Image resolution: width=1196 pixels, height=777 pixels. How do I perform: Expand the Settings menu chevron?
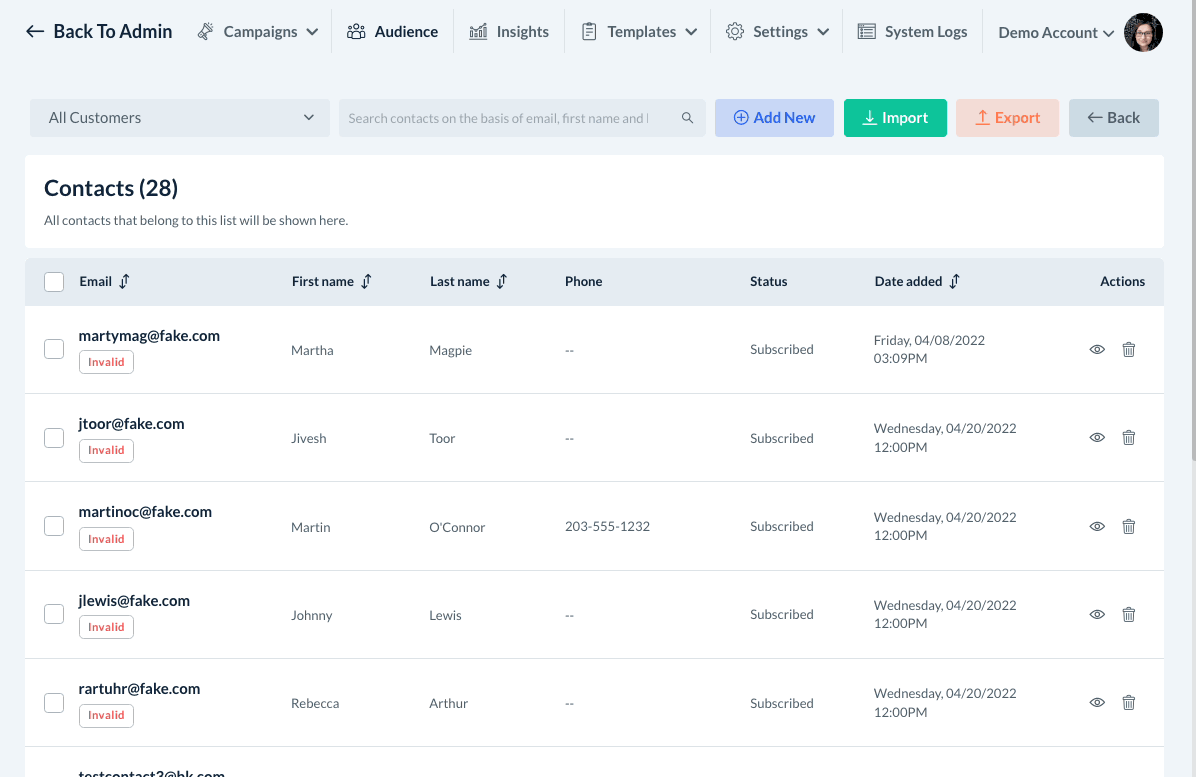pos(823,32)
